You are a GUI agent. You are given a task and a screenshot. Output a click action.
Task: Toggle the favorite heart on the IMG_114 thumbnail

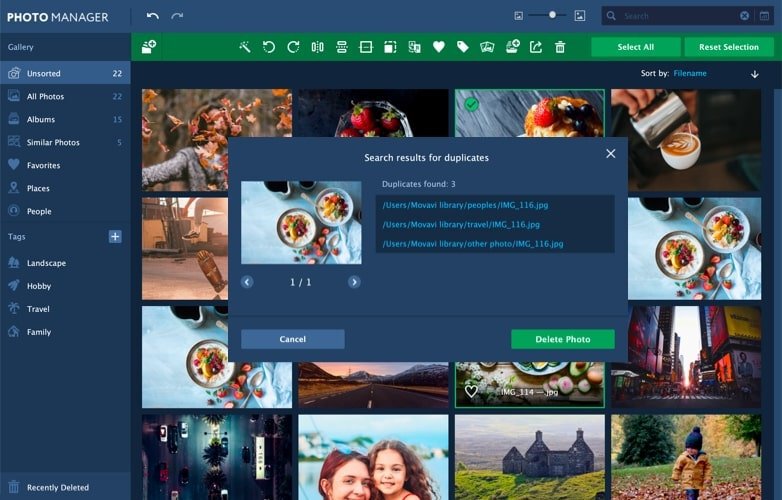point(471,391)
